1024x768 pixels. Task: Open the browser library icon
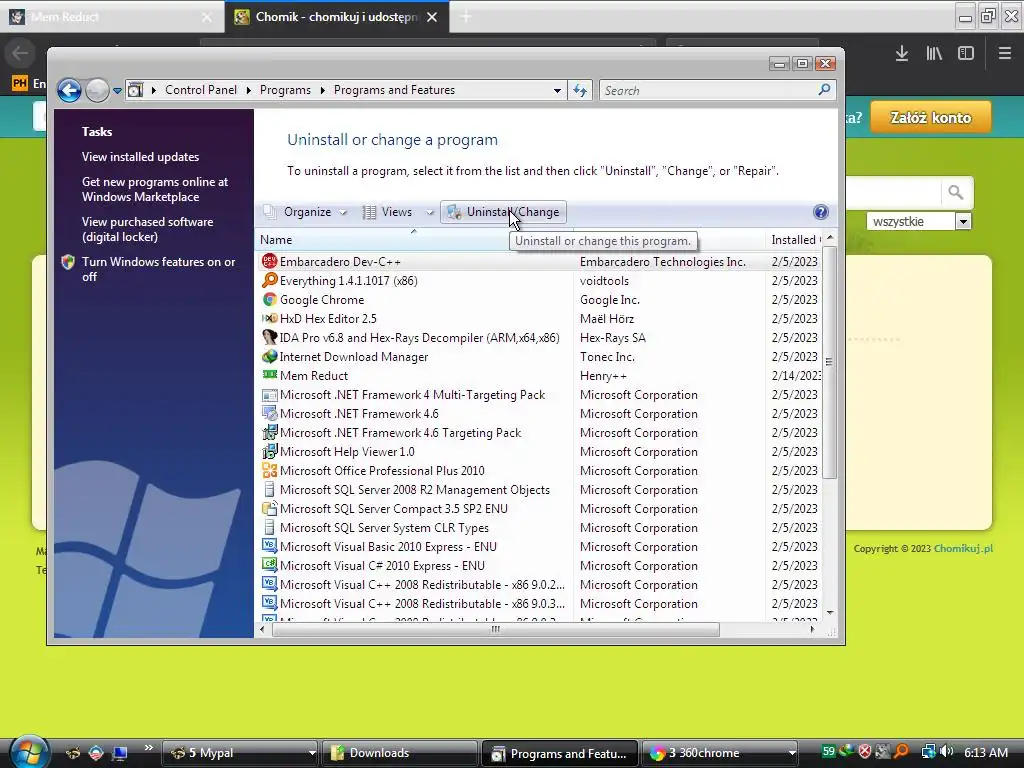click(934, 54)
